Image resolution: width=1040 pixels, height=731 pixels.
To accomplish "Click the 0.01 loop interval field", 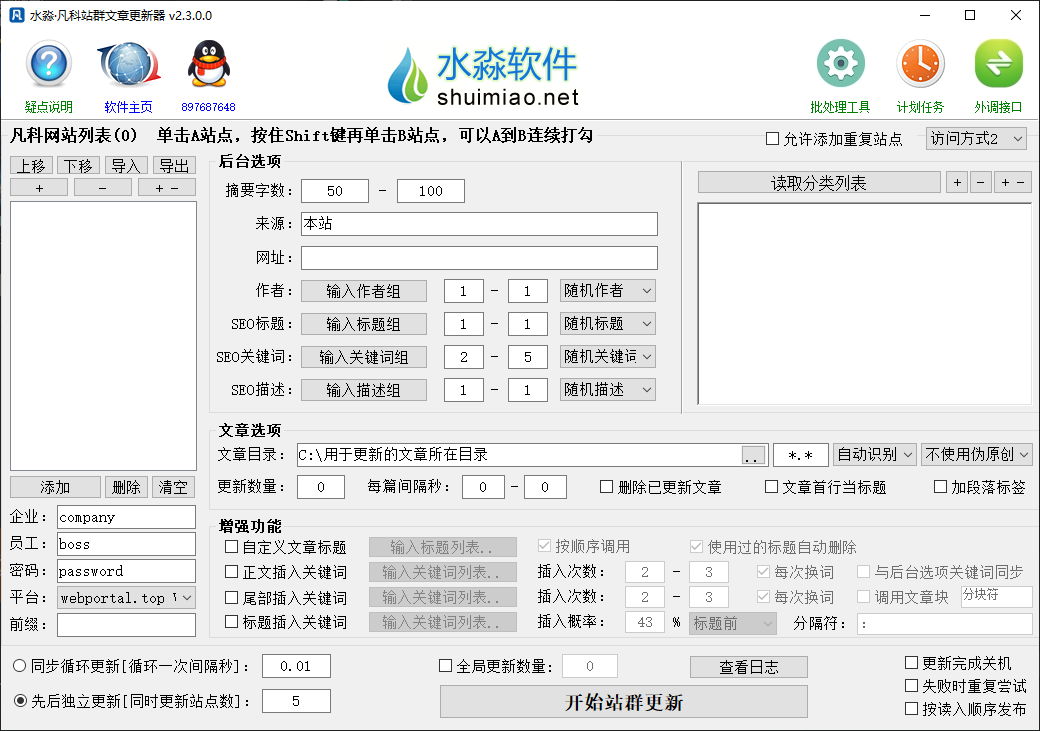I will 296,666.
